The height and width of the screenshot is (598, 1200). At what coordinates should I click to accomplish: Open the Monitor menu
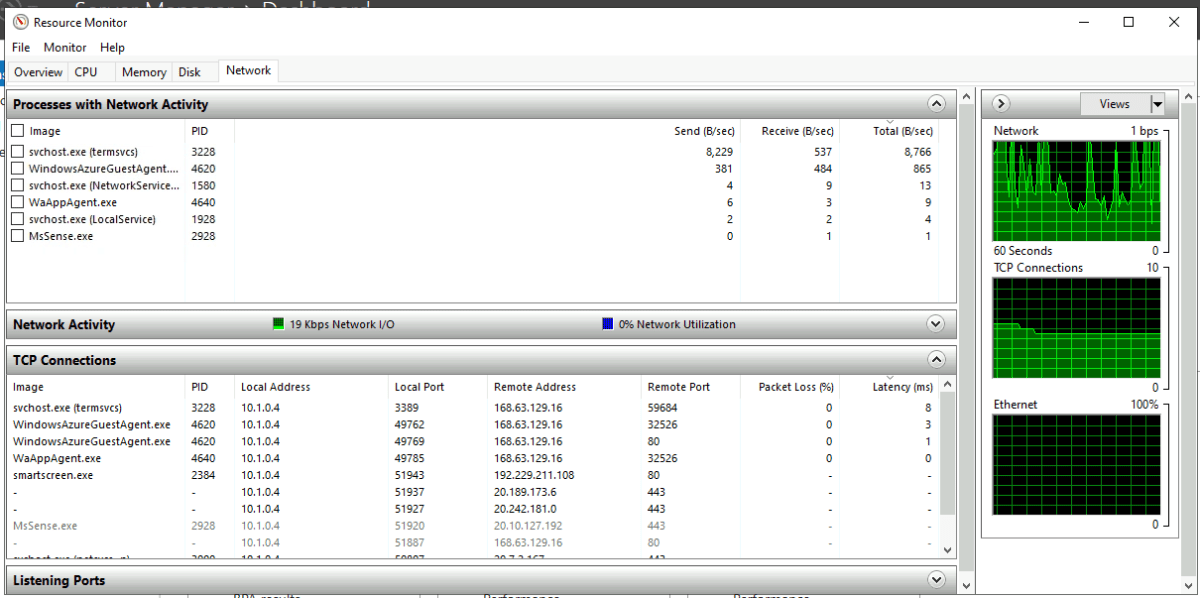pyautogui.click(x=65, y=47)
